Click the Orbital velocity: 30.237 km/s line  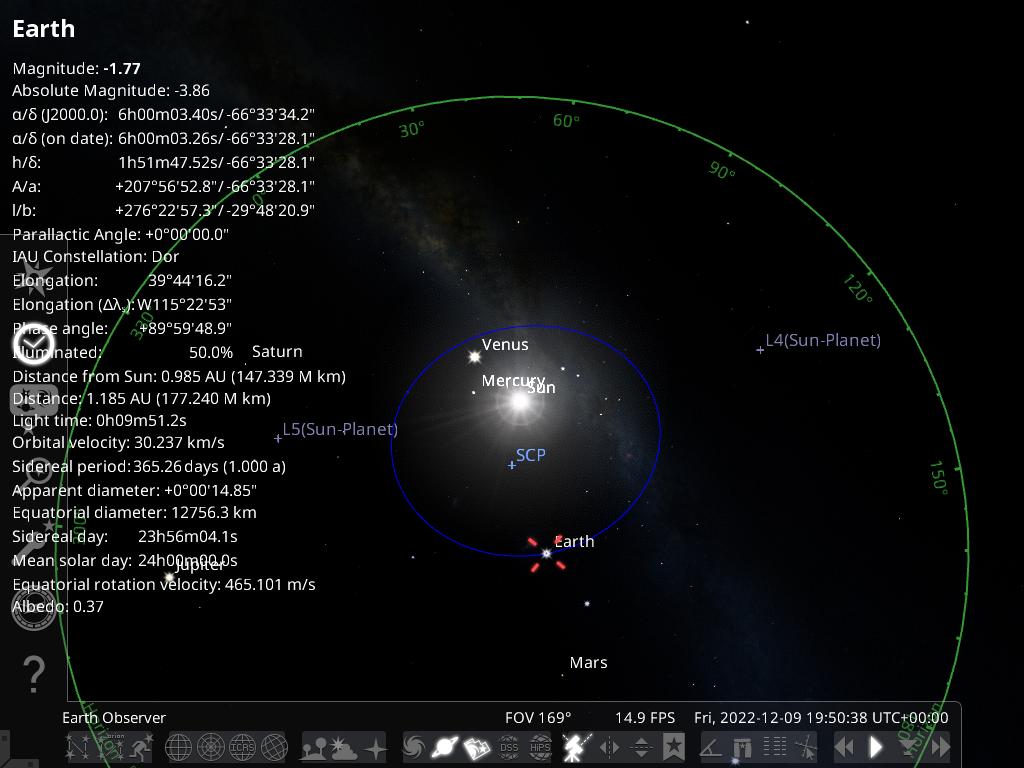tap(118, 443)
